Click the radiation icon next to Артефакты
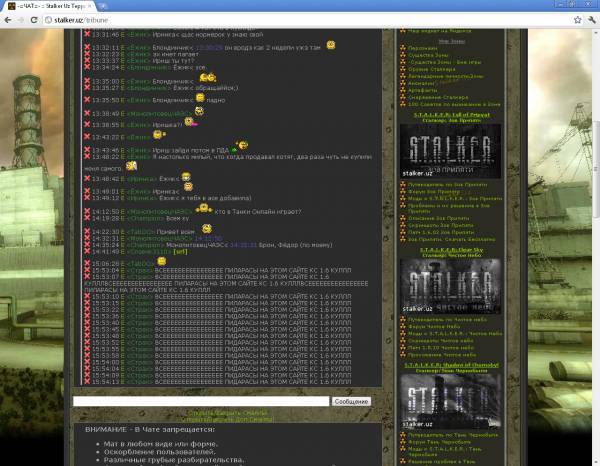 [403, 88]
